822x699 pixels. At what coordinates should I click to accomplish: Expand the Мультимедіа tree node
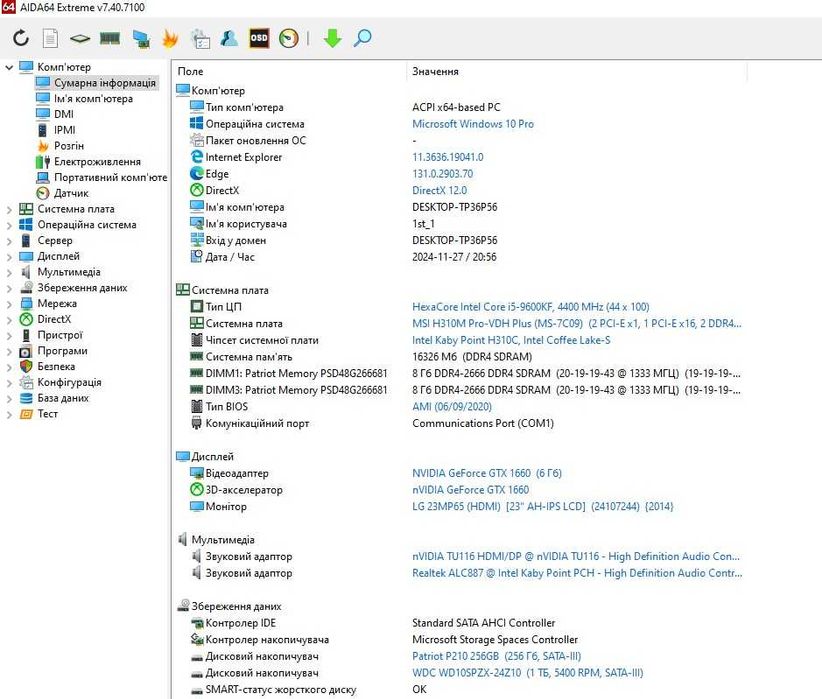(x=9, y=272)
